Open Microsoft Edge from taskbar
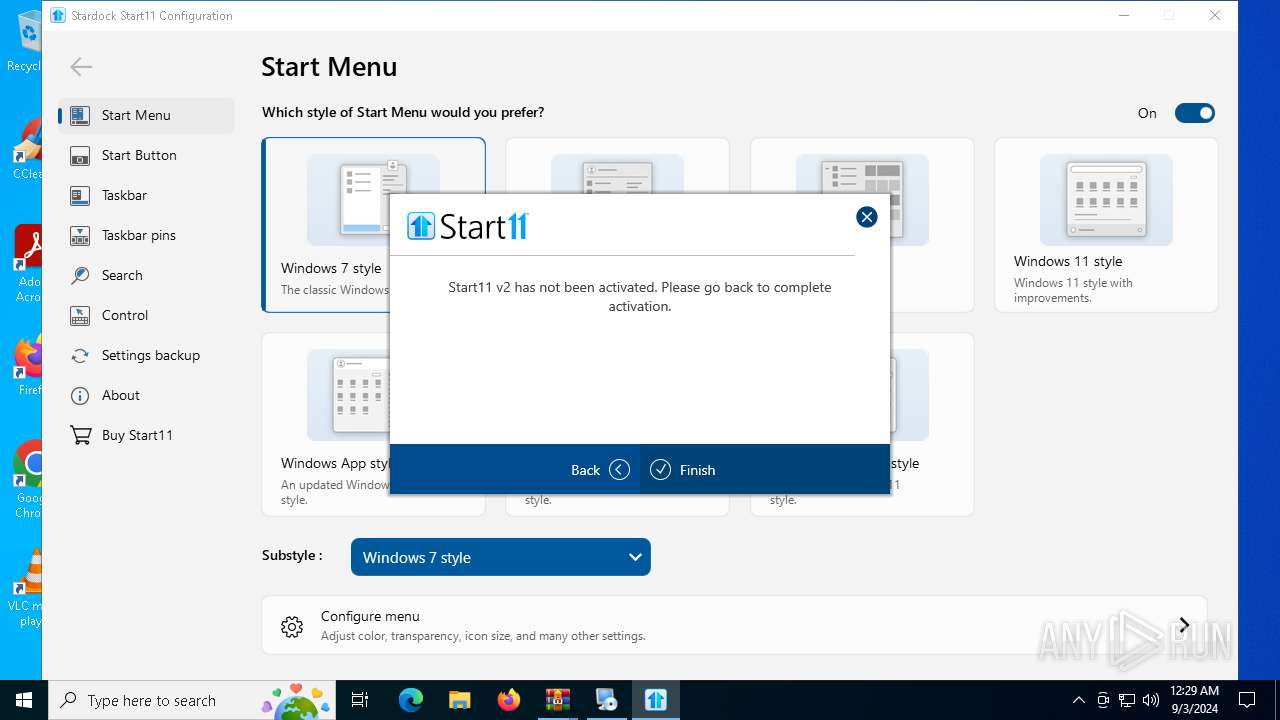This screenshot has height=720, width=1280. pos(410,700)
